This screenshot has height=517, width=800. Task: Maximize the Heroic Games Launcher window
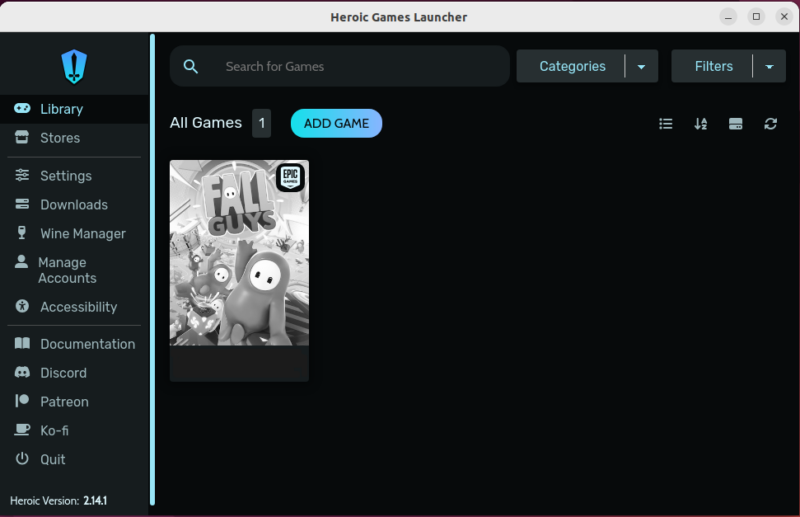pos(756,17)
